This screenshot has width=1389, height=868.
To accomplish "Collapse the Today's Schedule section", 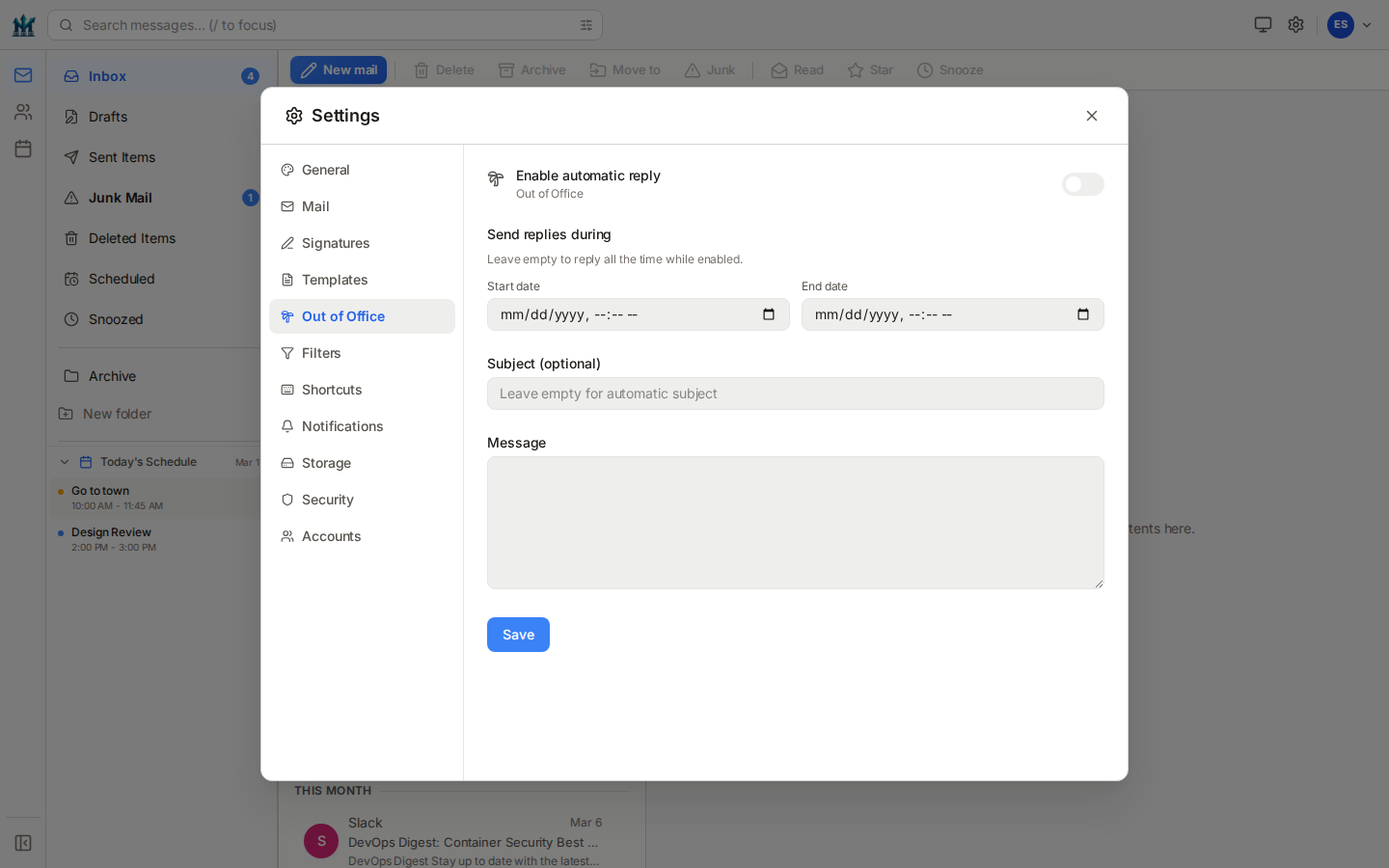I will tap(65, 462).
